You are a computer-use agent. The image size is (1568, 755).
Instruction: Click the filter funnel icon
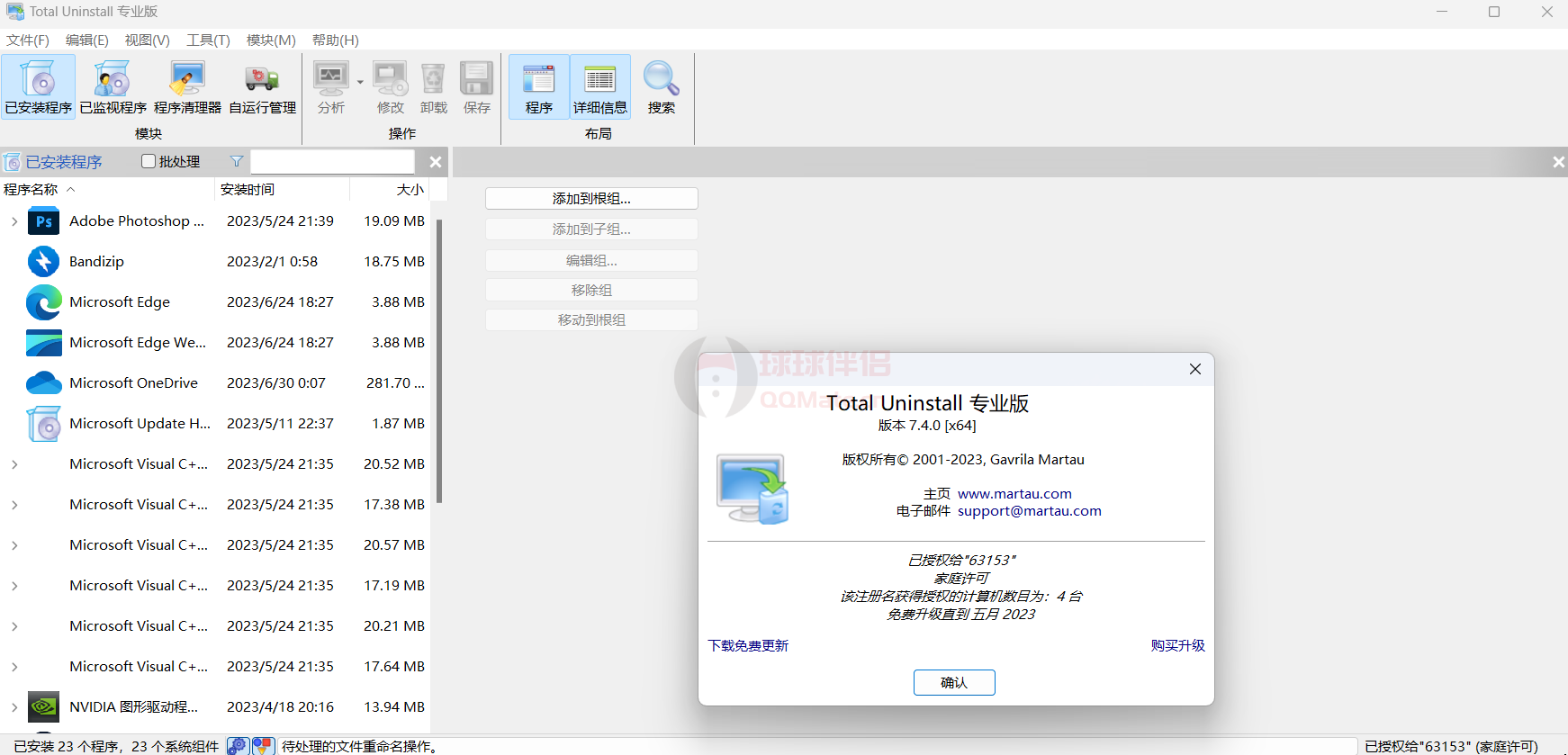tap(237, 162)
